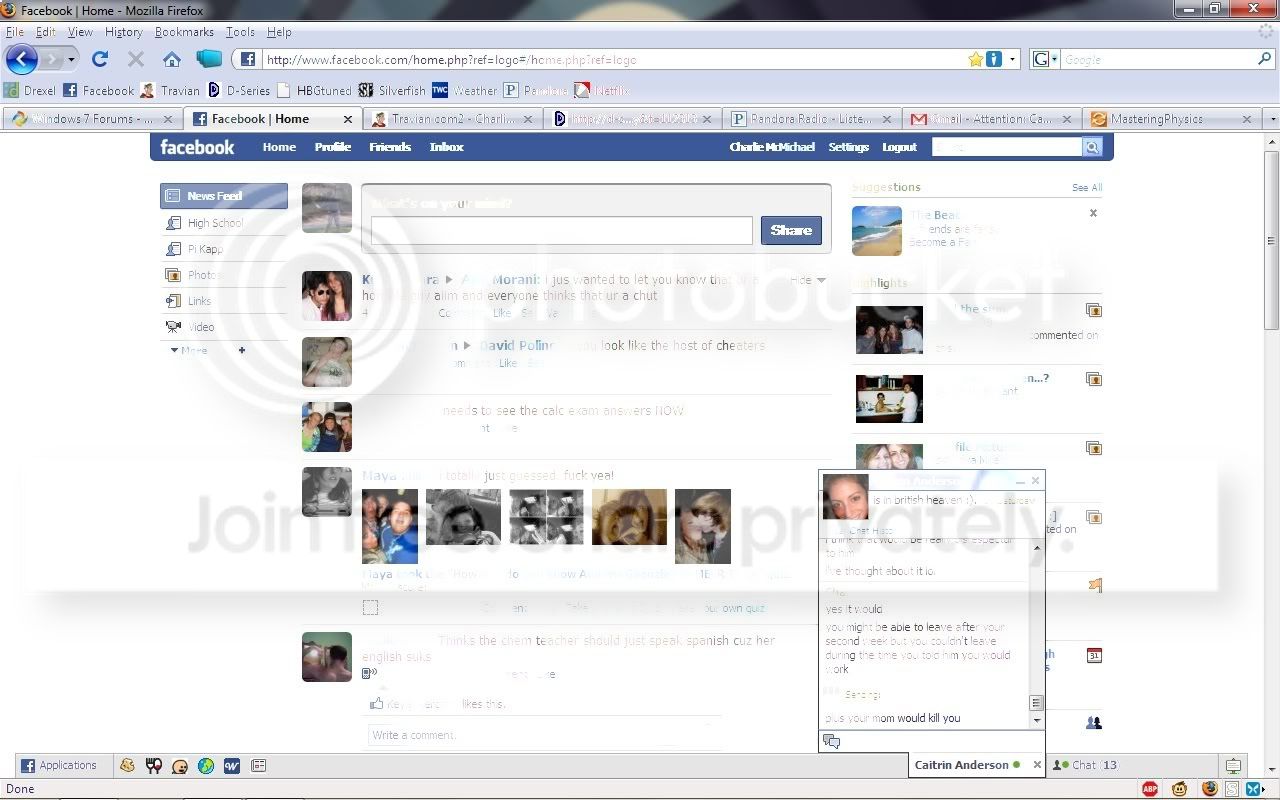Switch to the MasteringPhysics tab
The image size is (1280, 800).
[1173, 118]
